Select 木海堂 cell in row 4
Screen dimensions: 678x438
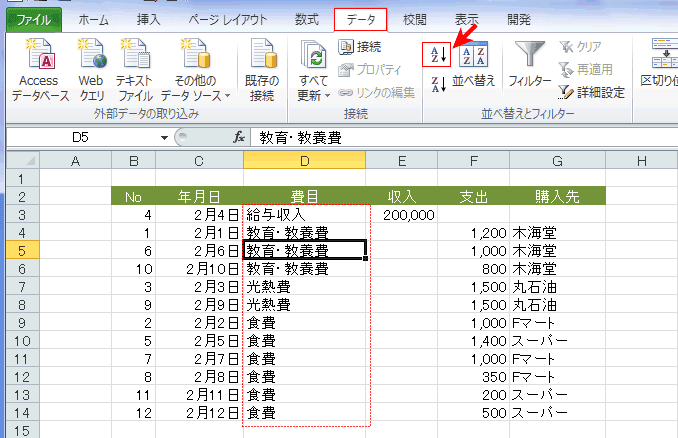557,233
